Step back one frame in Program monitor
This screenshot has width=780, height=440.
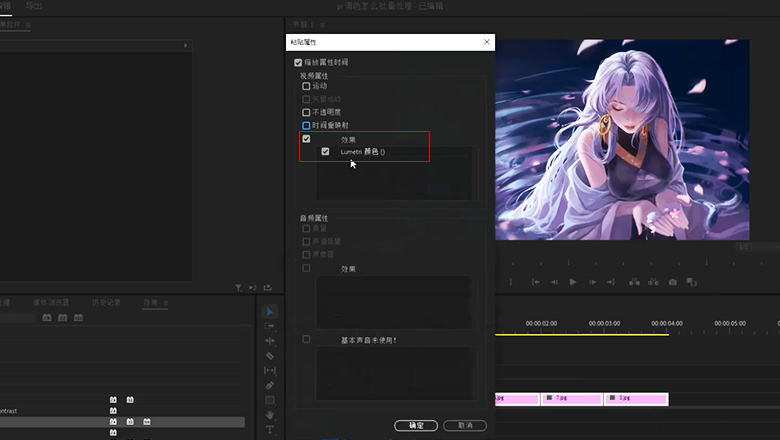554,282
